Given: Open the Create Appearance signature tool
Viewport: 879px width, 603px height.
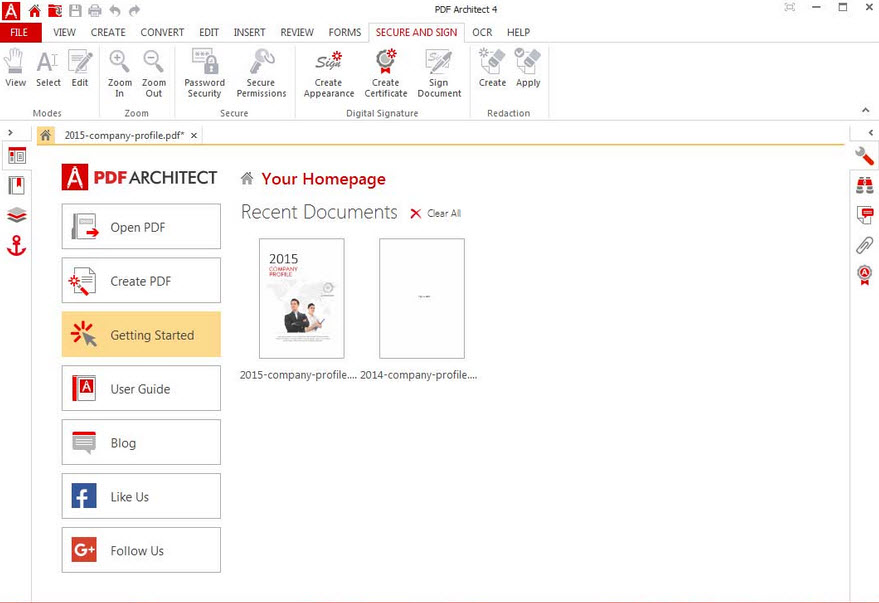Looking at the screenshot, I should [x=328, y=72].
